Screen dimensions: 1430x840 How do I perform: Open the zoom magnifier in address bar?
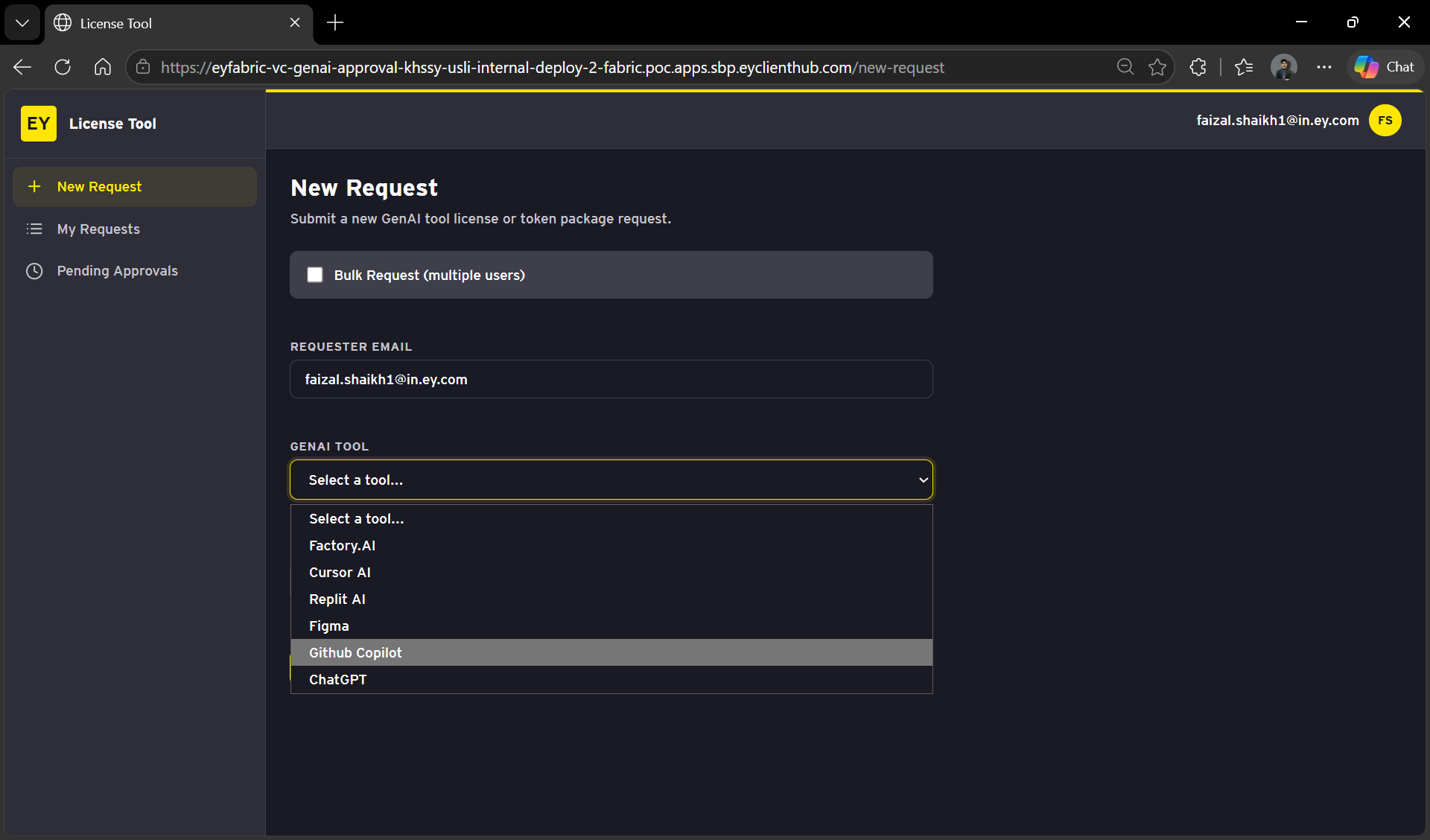1125,68
